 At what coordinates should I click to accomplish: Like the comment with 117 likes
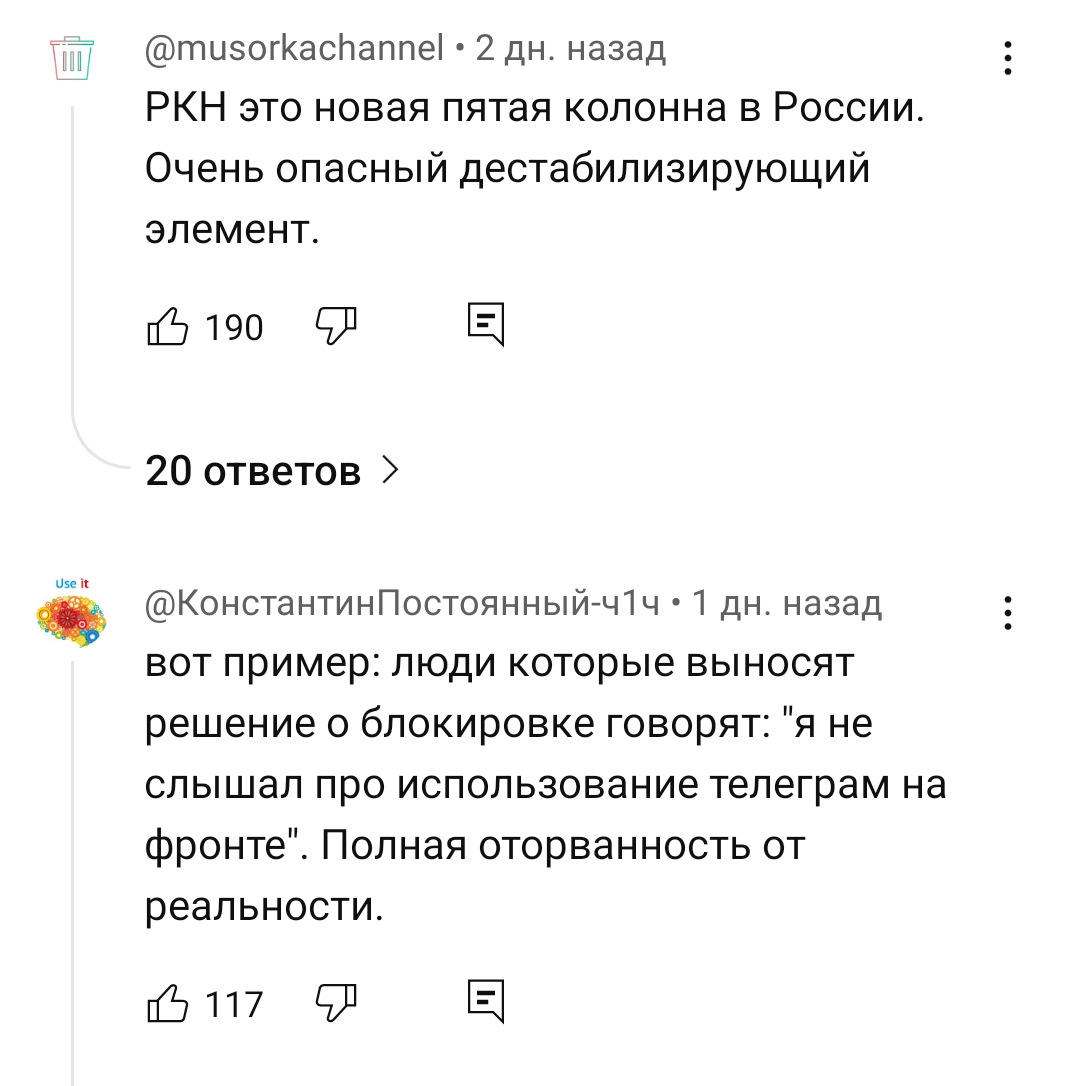pyautogui.click(x=168, y=1002)
